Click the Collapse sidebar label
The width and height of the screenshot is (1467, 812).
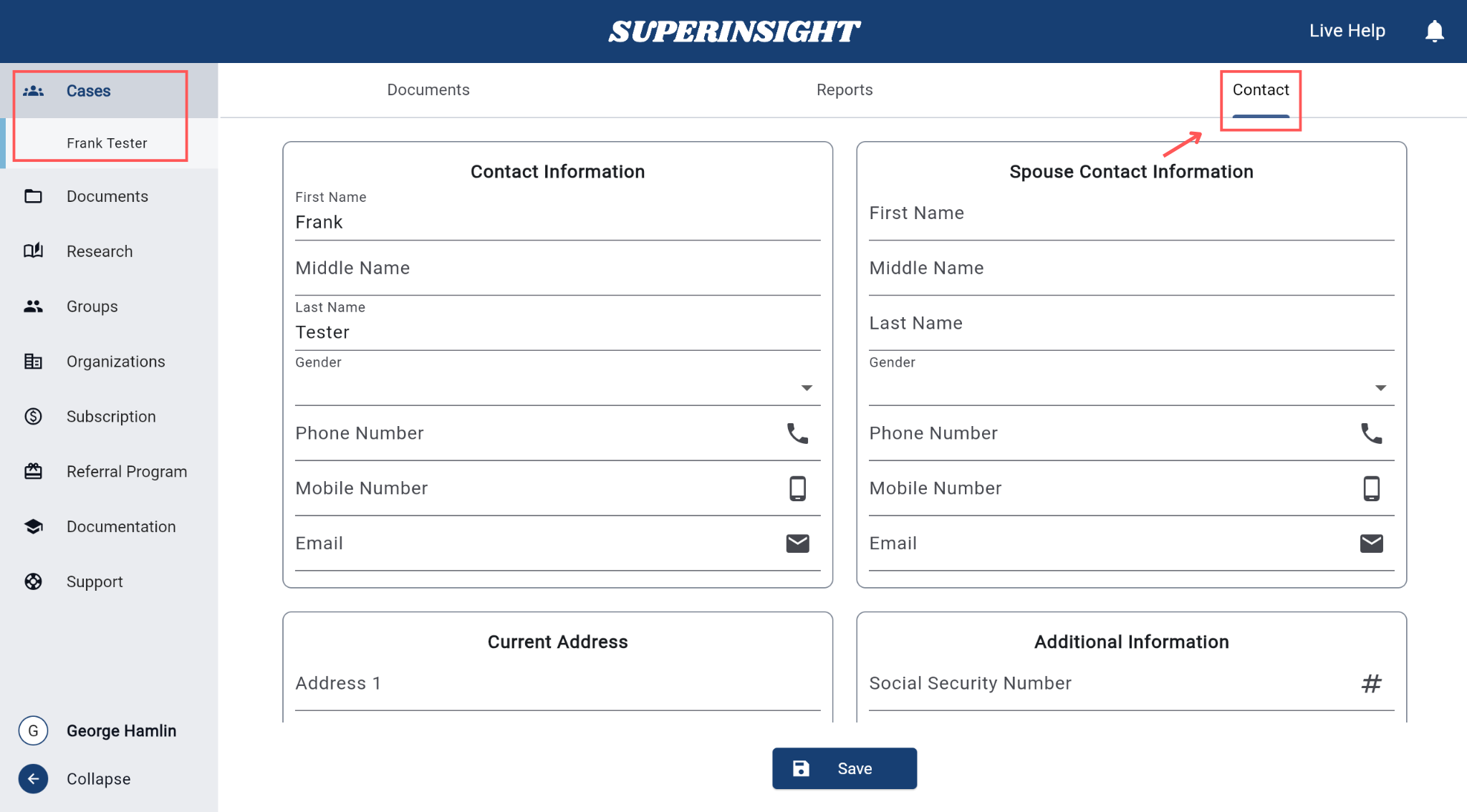pos(98,779)
